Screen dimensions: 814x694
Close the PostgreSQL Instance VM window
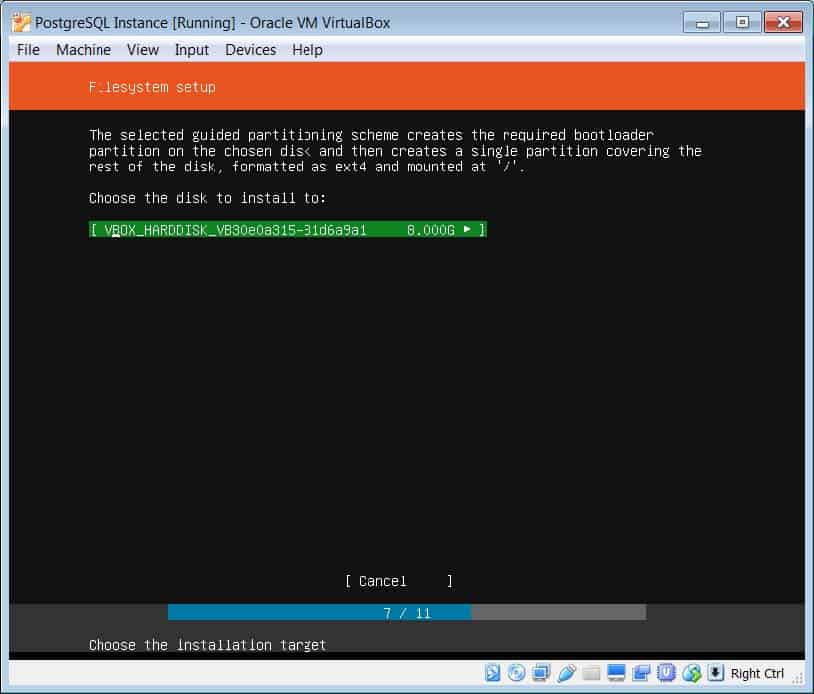click(x=783, y=22)
